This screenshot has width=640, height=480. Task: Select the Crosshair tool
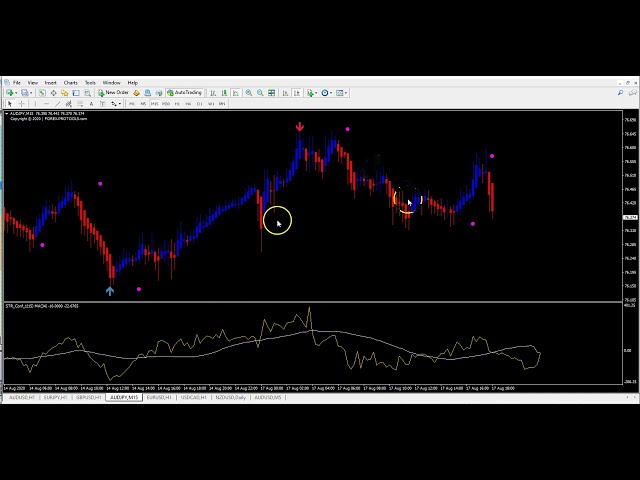22,103
